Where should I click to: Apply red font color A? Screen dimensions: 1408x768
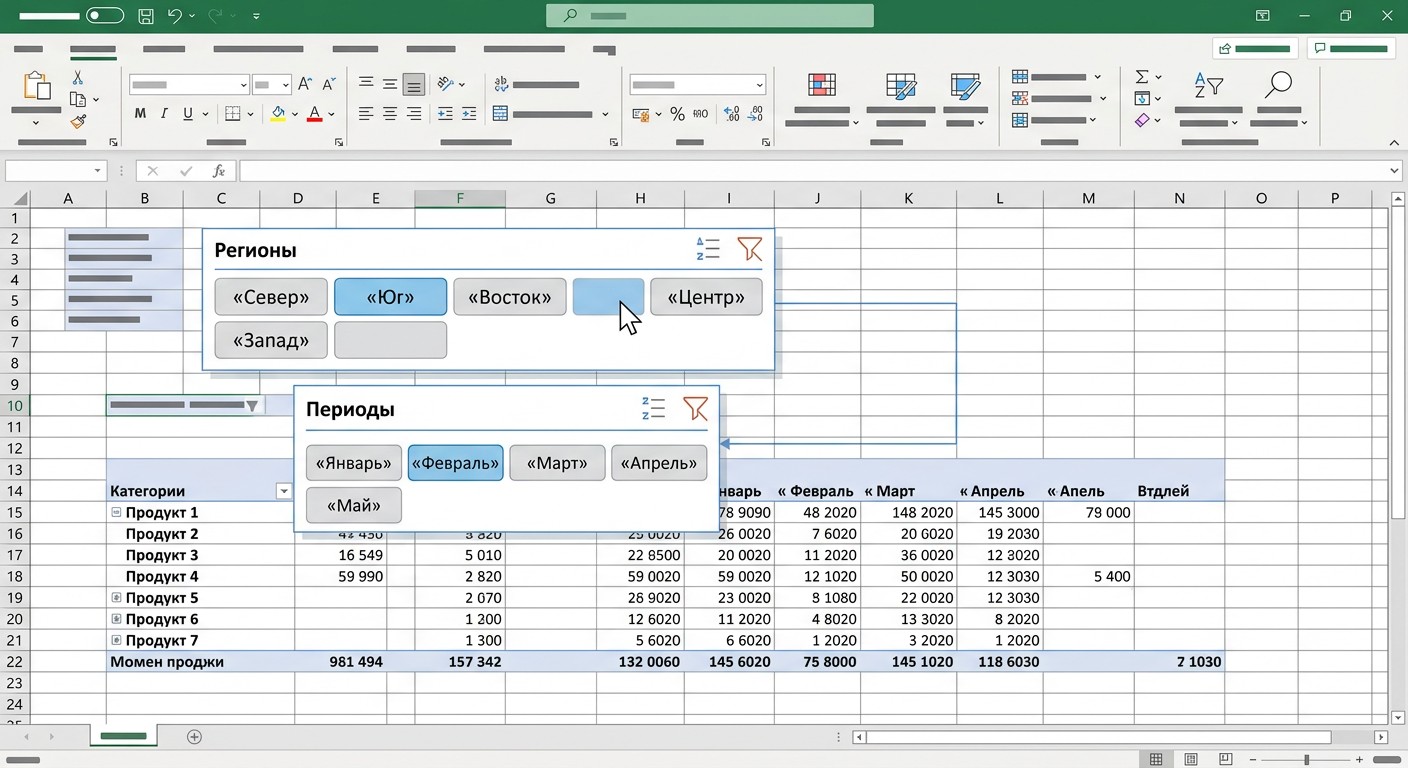[315, 114]
